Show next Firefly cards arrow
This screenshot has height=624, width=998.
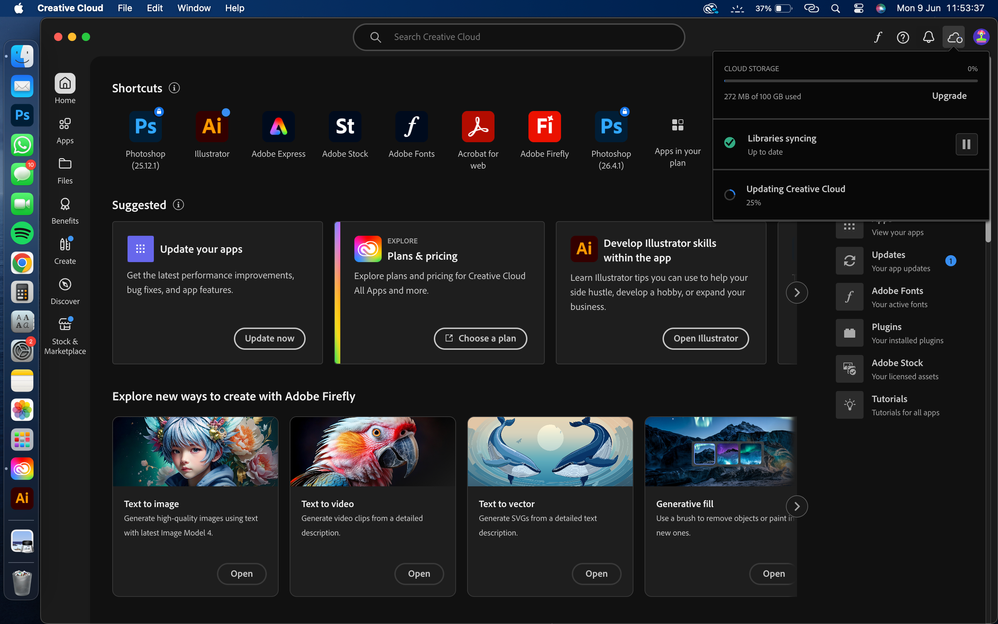pyautogui.click(x=796, y=506)
